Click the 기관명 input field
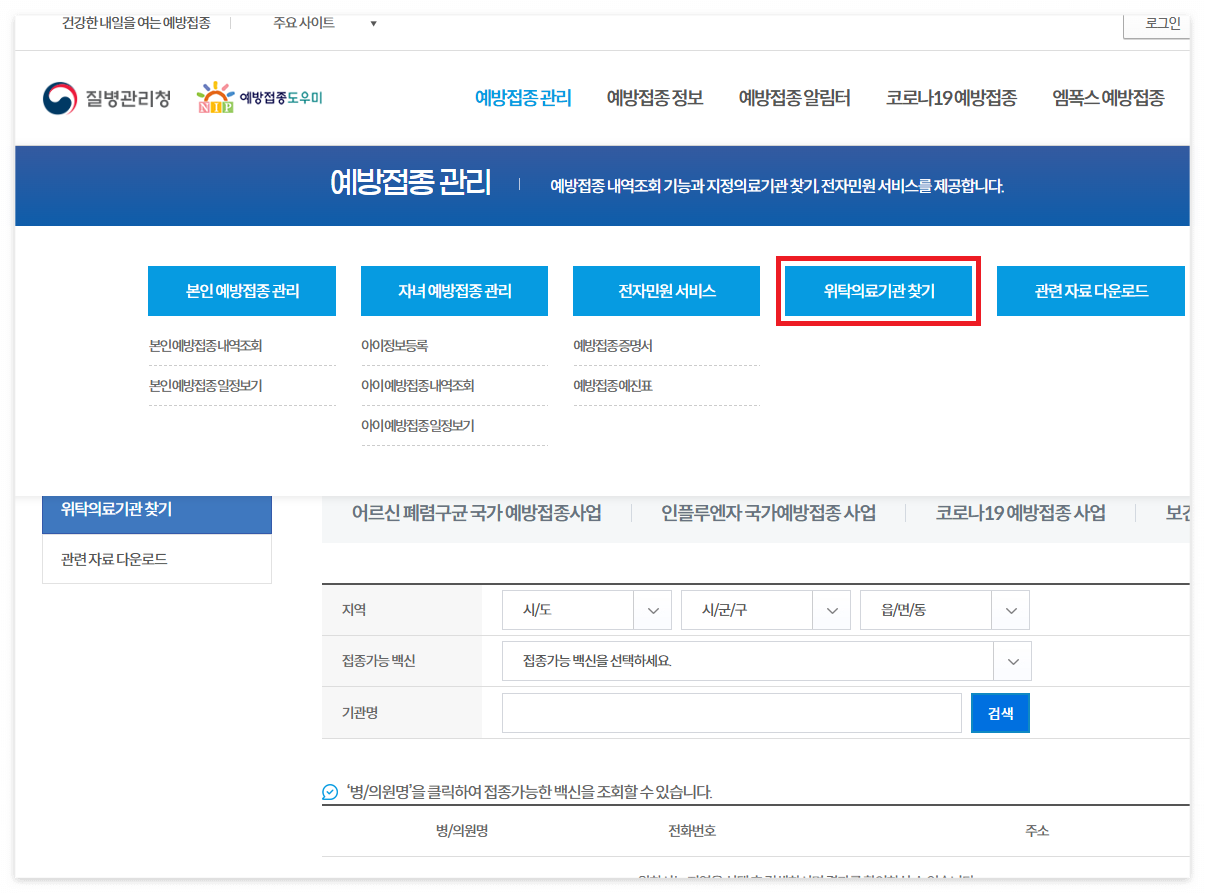 (731, 712)
